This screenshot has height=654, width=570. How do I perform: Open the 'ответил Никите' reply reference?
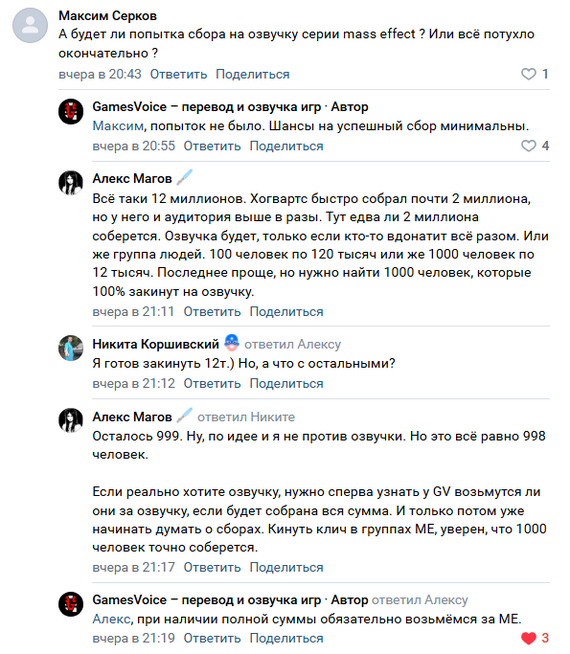246,417
